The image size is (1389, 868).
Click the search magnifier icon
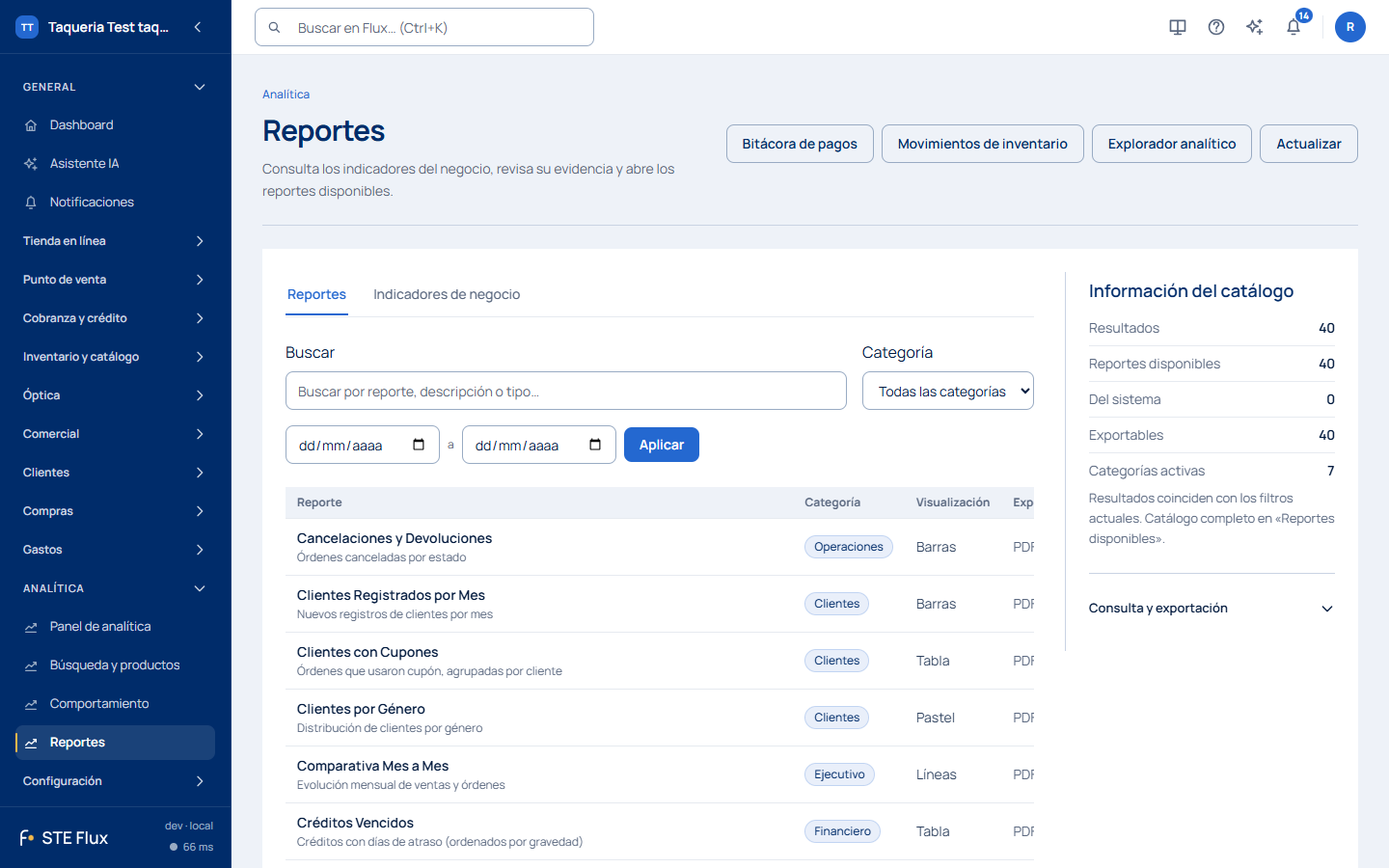[274, 28]
